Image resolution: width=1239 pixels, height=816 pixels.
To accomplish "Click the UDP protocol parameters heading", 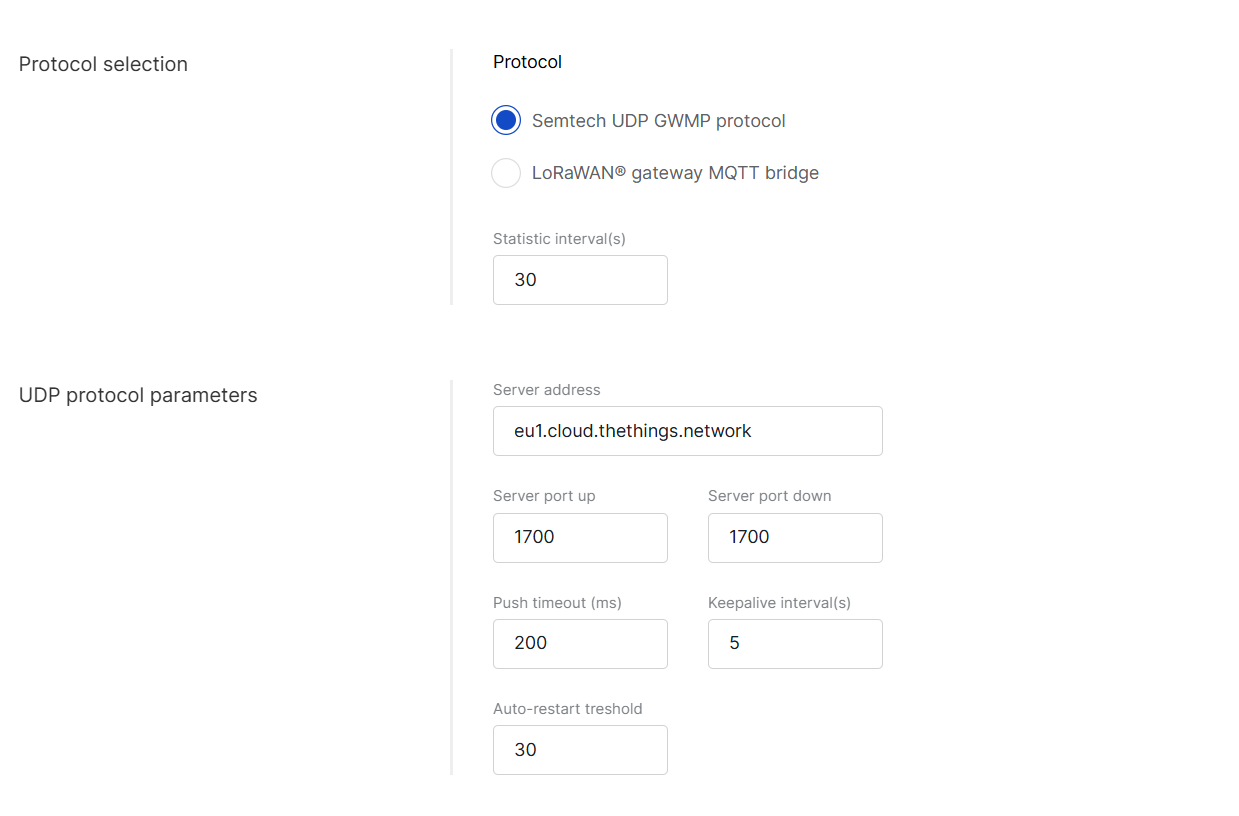I will point(138,395).
